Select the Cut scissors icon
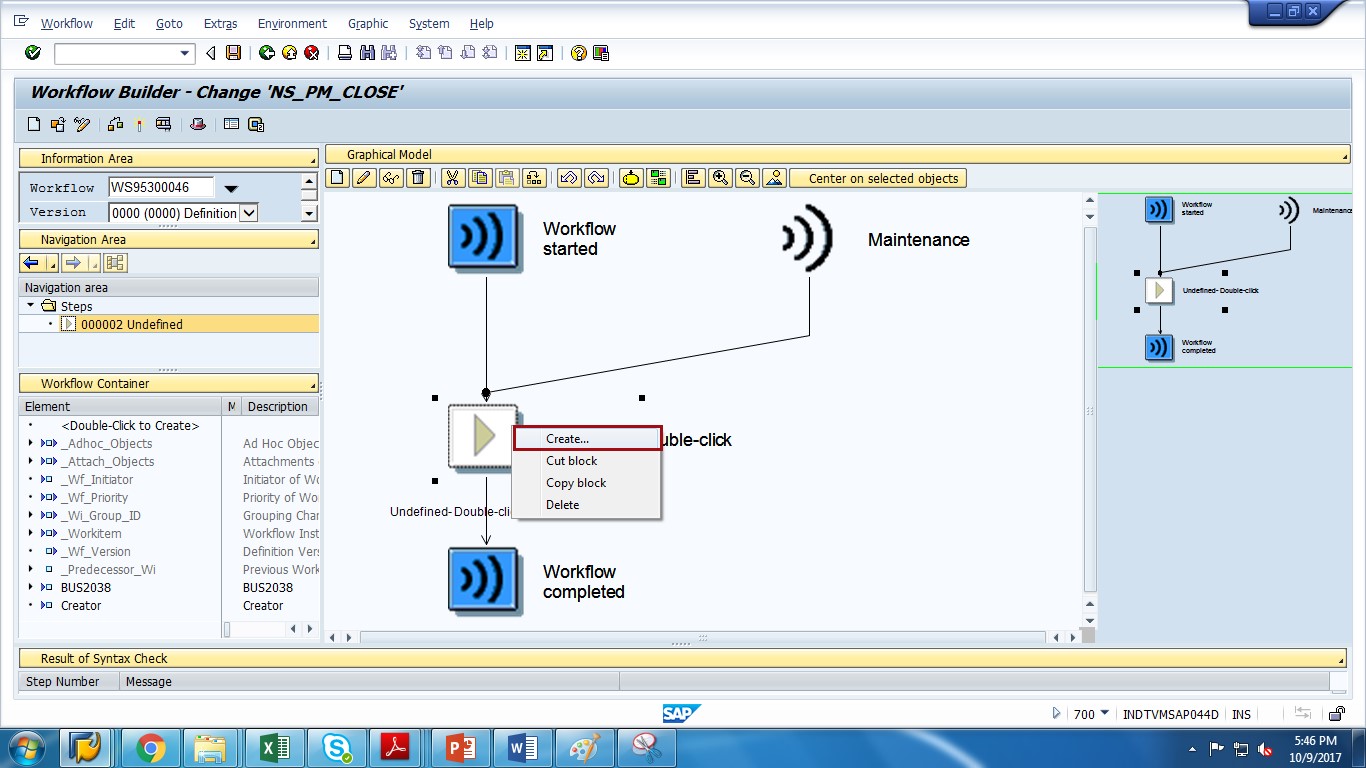 click(452, 178)
